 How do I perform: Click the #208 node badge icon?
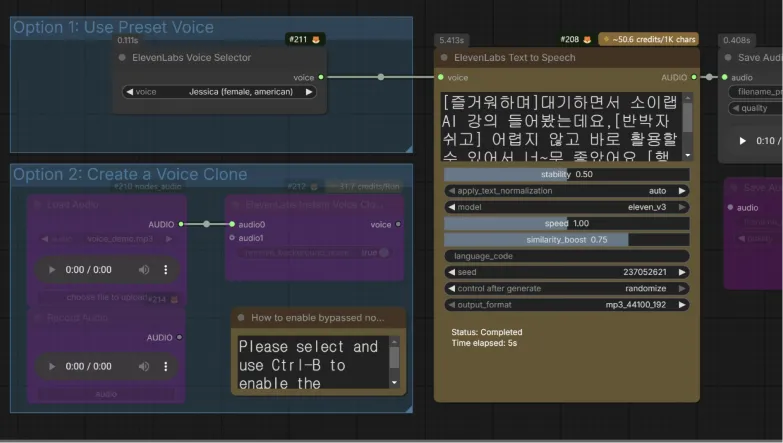[587, 39]
